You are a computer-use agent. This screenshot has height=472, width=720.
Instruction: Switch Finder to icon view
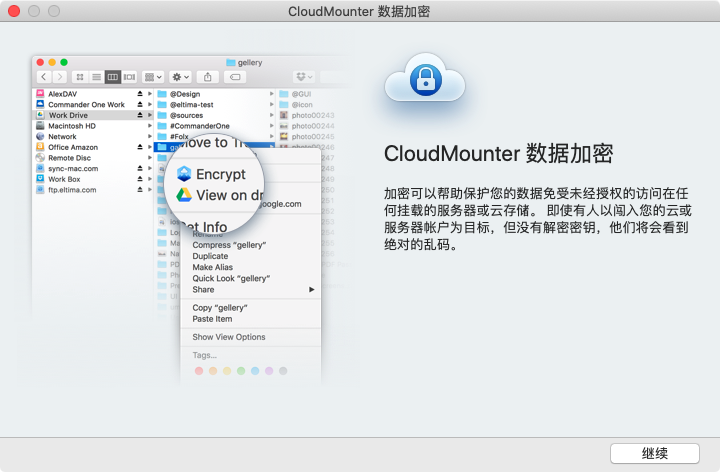point(80,76)
